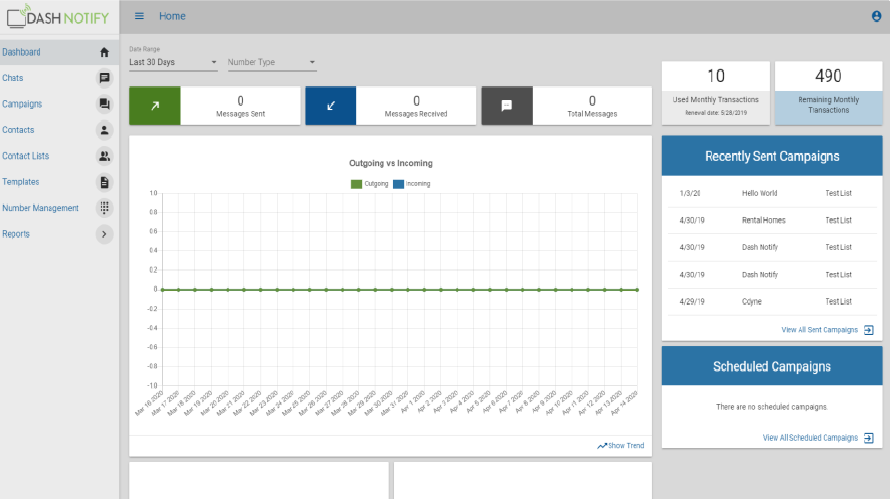Image resolution: width=890 pixels, height=500 pixels.
Task: Open the user account profile icon
Action: 877,16
